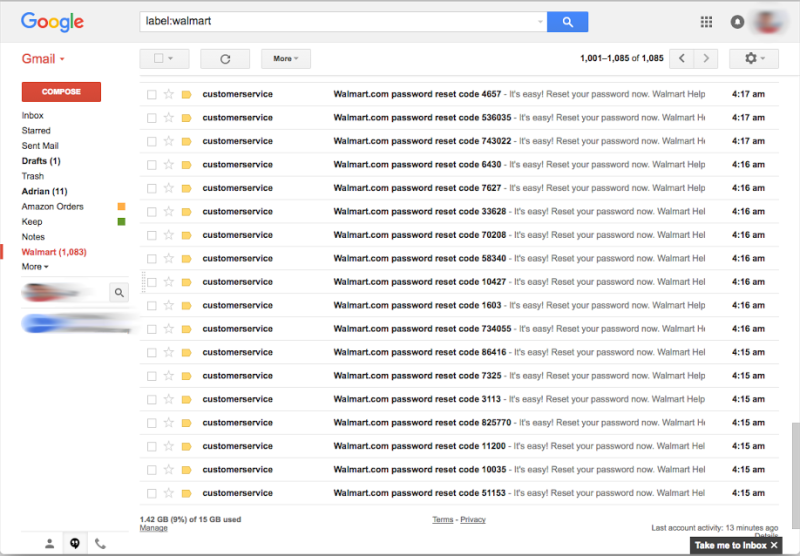Screen dimensions: 800x556
Task: Check the box for reset code 536035 email
Action: [x=152, y=118]
